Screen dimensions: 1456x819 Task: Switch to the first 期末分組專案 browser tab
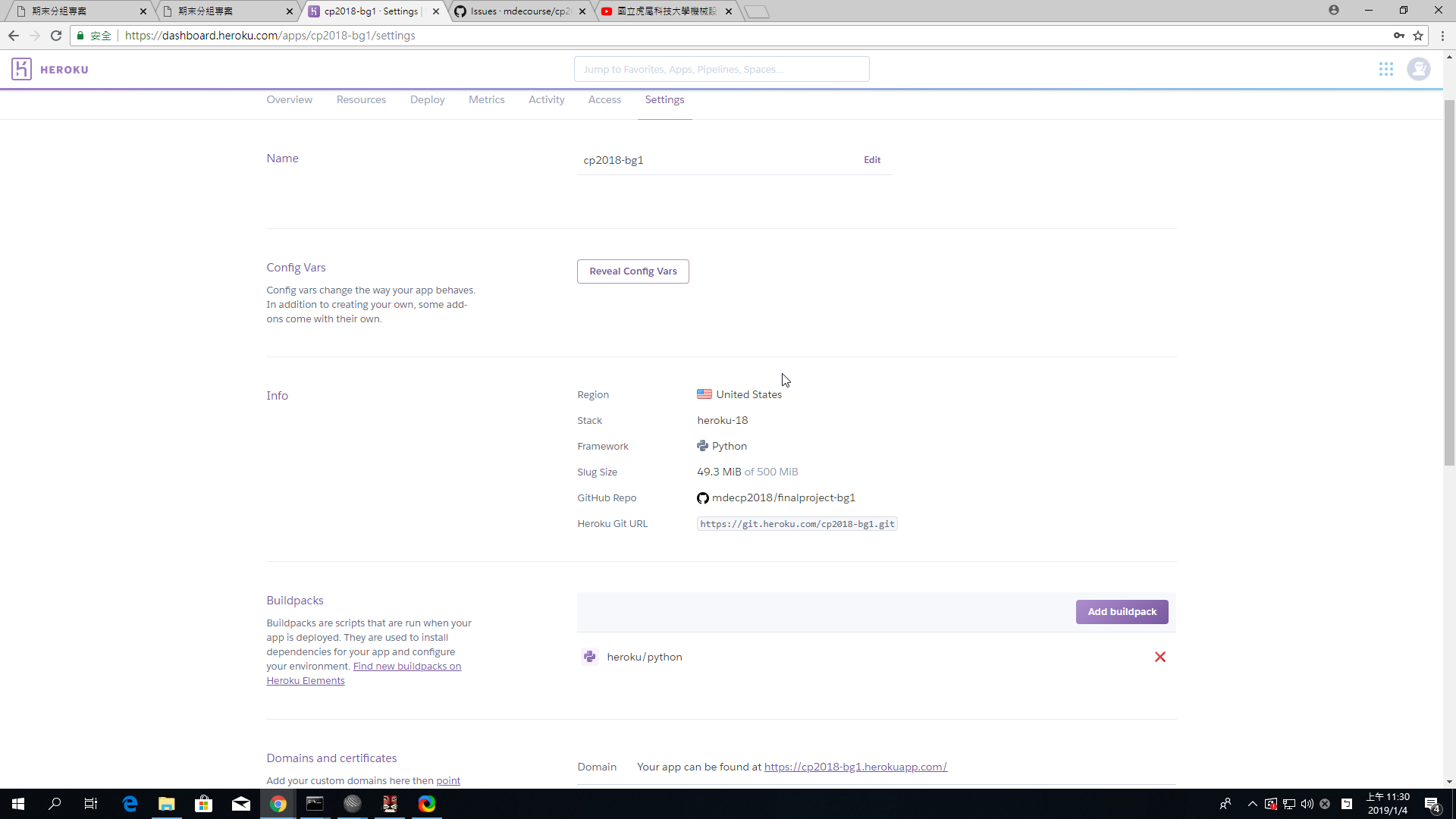click(x=80, y=11)
